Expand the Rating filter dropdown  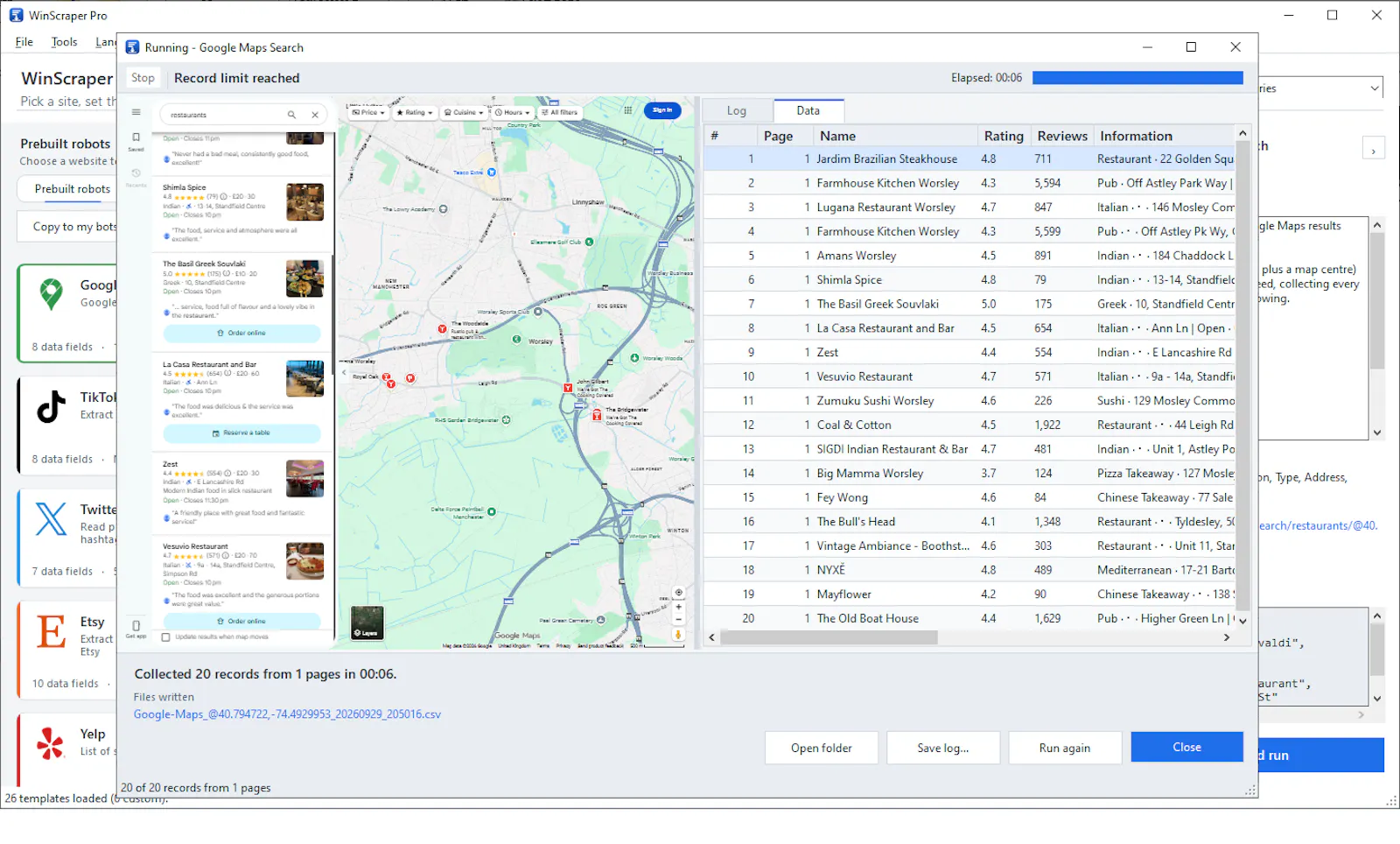[x=414, y=112]
